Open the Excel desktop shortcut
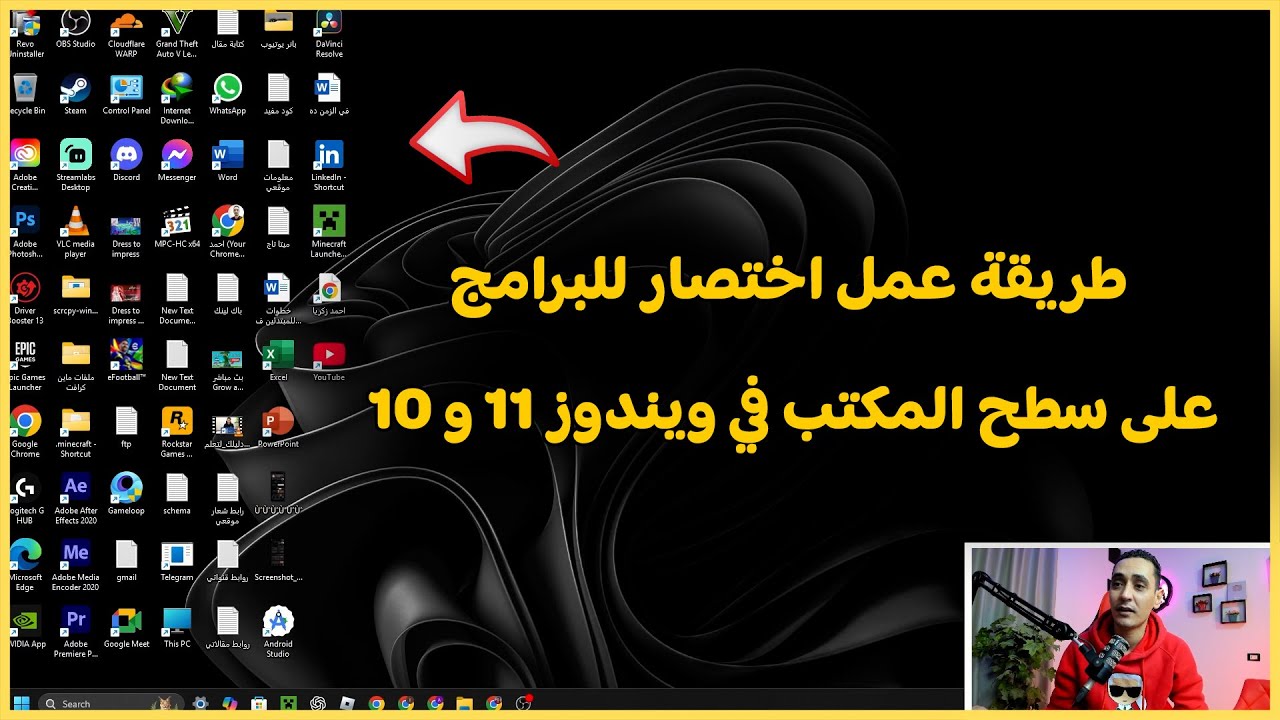This screenshot has height=720, width=1280. pos(279,362)
